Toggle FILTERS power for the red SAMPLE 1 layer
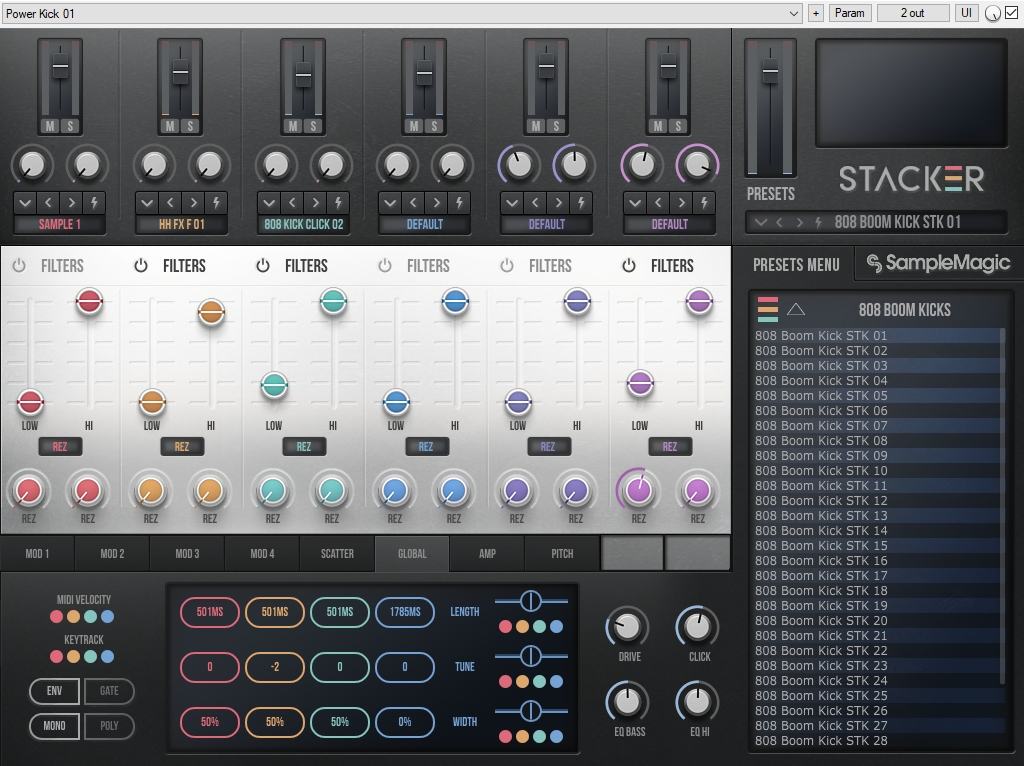This screenshot has height=766, width=1024. (x=19, y=265)
